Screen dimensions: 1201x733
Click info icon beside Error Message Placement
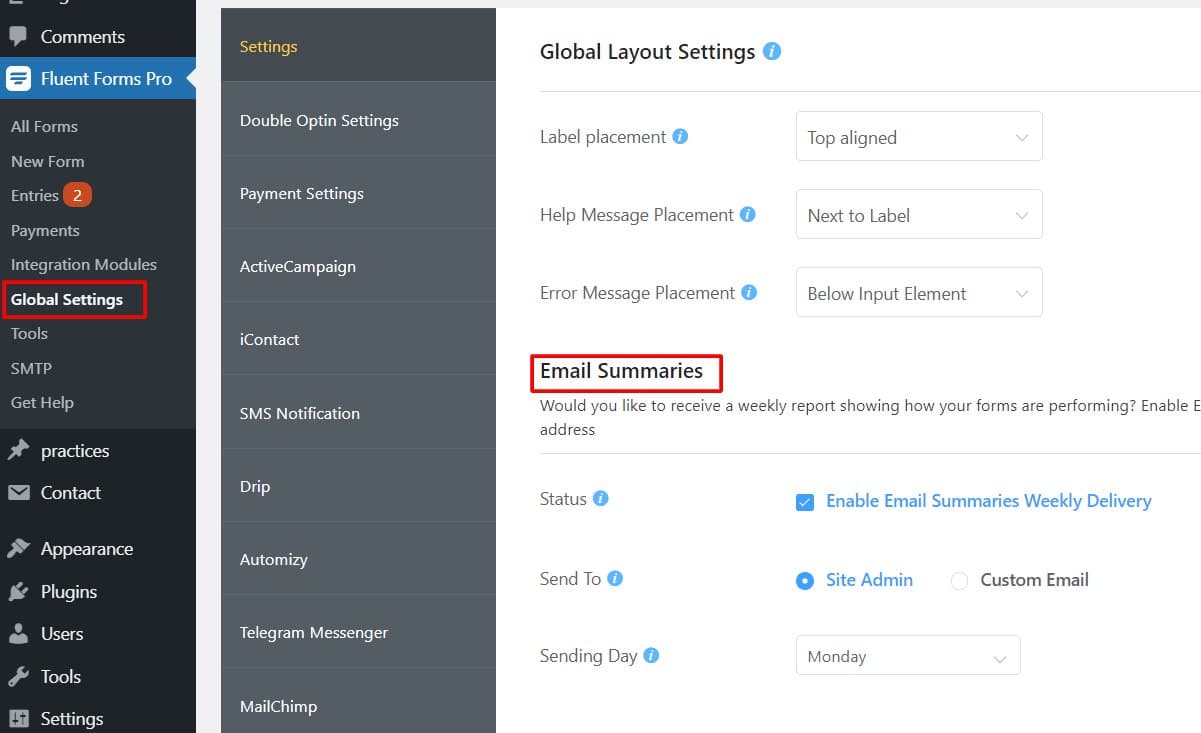(x=749, y=292)
